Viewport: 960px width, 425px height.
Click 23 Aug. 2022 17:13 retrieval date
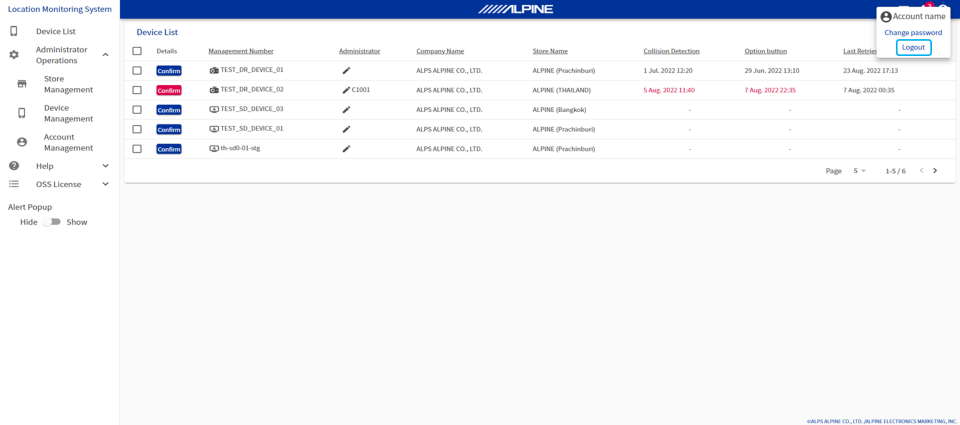pyautogui.click(x=870, y=70)
